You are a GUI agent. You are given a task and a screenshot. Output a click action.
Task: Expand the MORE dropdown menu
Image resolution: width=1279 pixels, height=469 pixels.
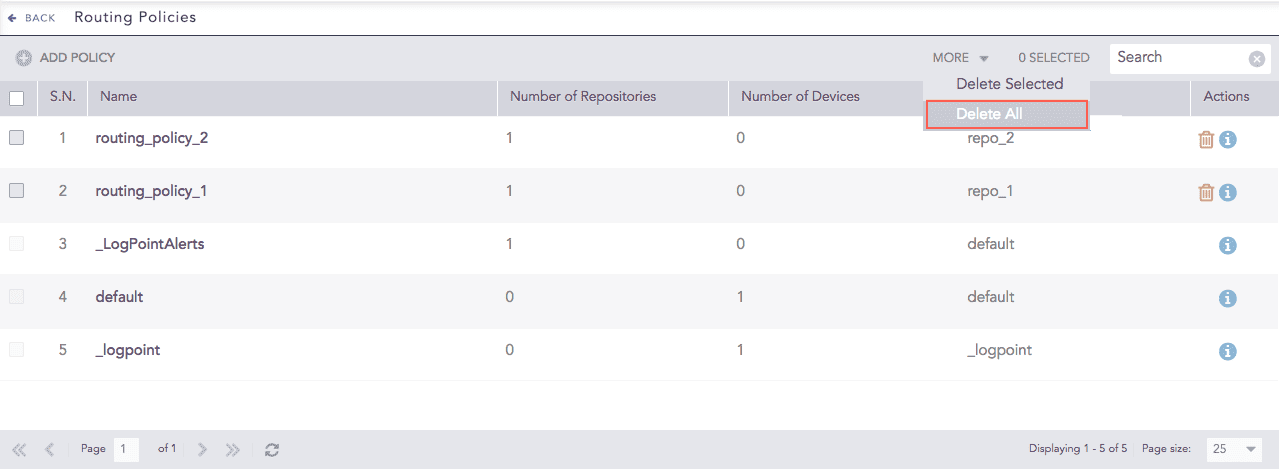point(960,58)
